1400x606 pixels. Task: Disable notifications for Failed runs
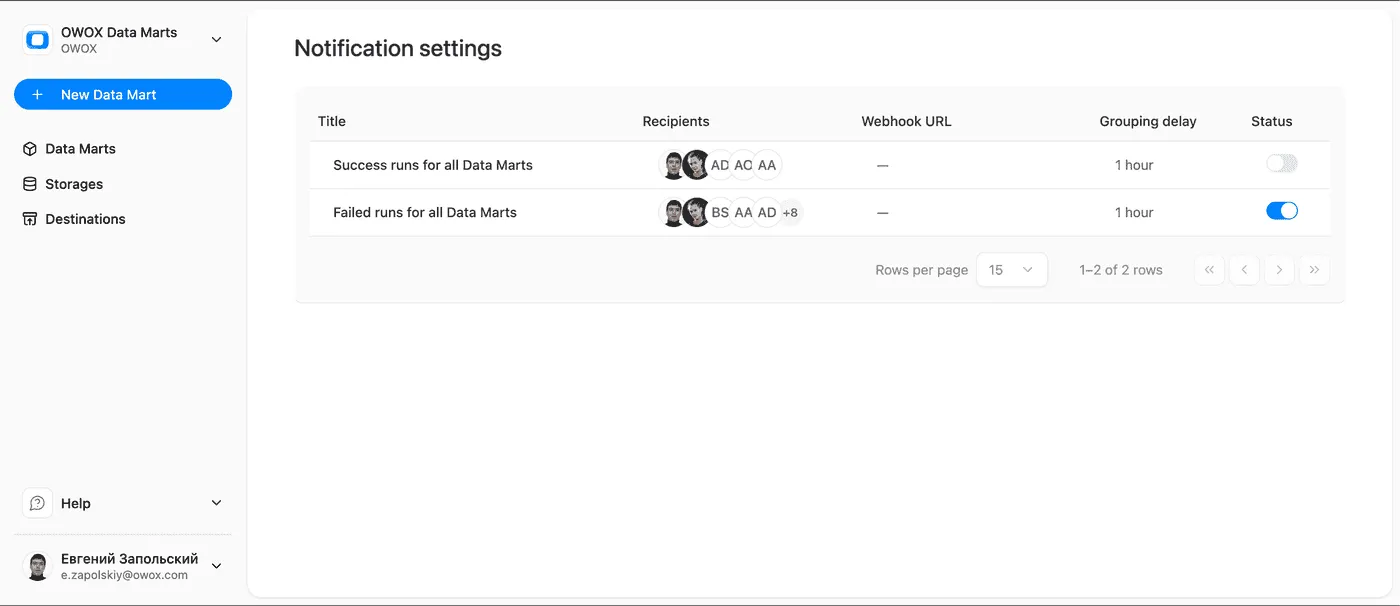coord(1281,211)
